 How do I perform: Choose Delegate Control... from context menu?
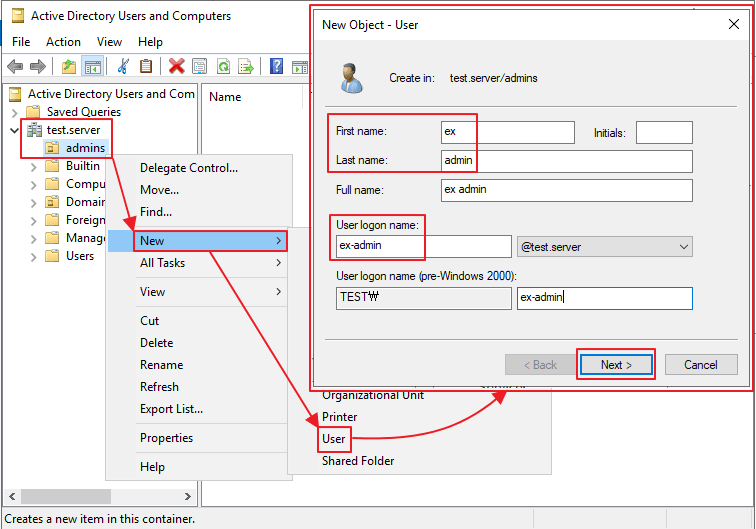click(200, 168)
